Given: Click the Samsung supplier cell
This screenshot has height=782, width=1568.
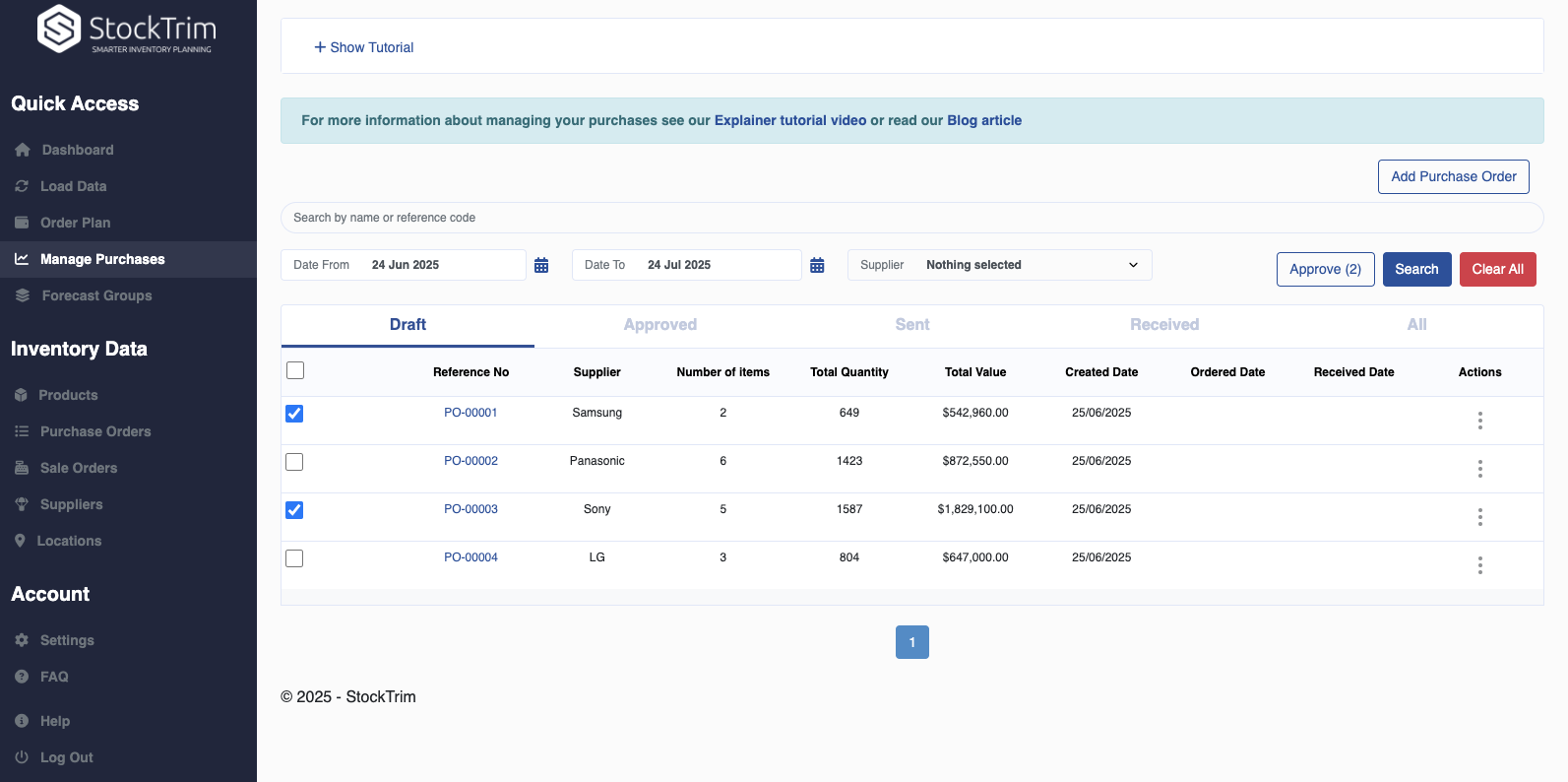Looking at the screenshot, I should (x=597, y=413).
